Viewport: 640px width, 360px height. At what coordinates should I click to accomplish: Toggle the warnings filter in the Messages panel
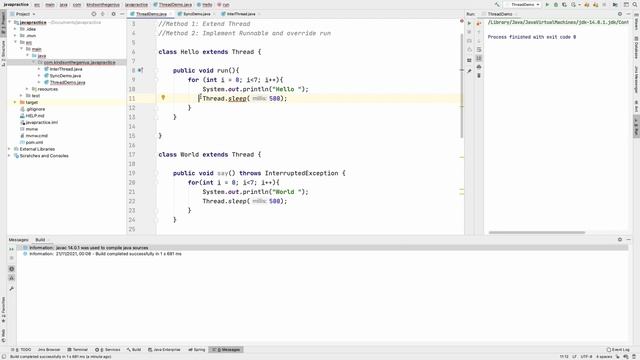[11, 278]
